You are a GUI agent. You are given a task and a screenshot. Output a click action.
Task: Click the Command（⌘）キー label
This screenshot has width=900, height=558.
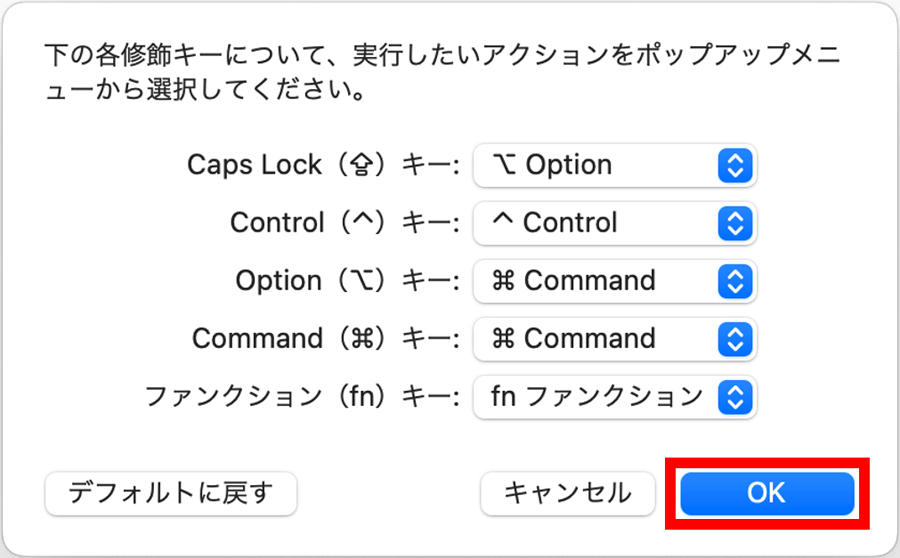[x=325, y=339]
